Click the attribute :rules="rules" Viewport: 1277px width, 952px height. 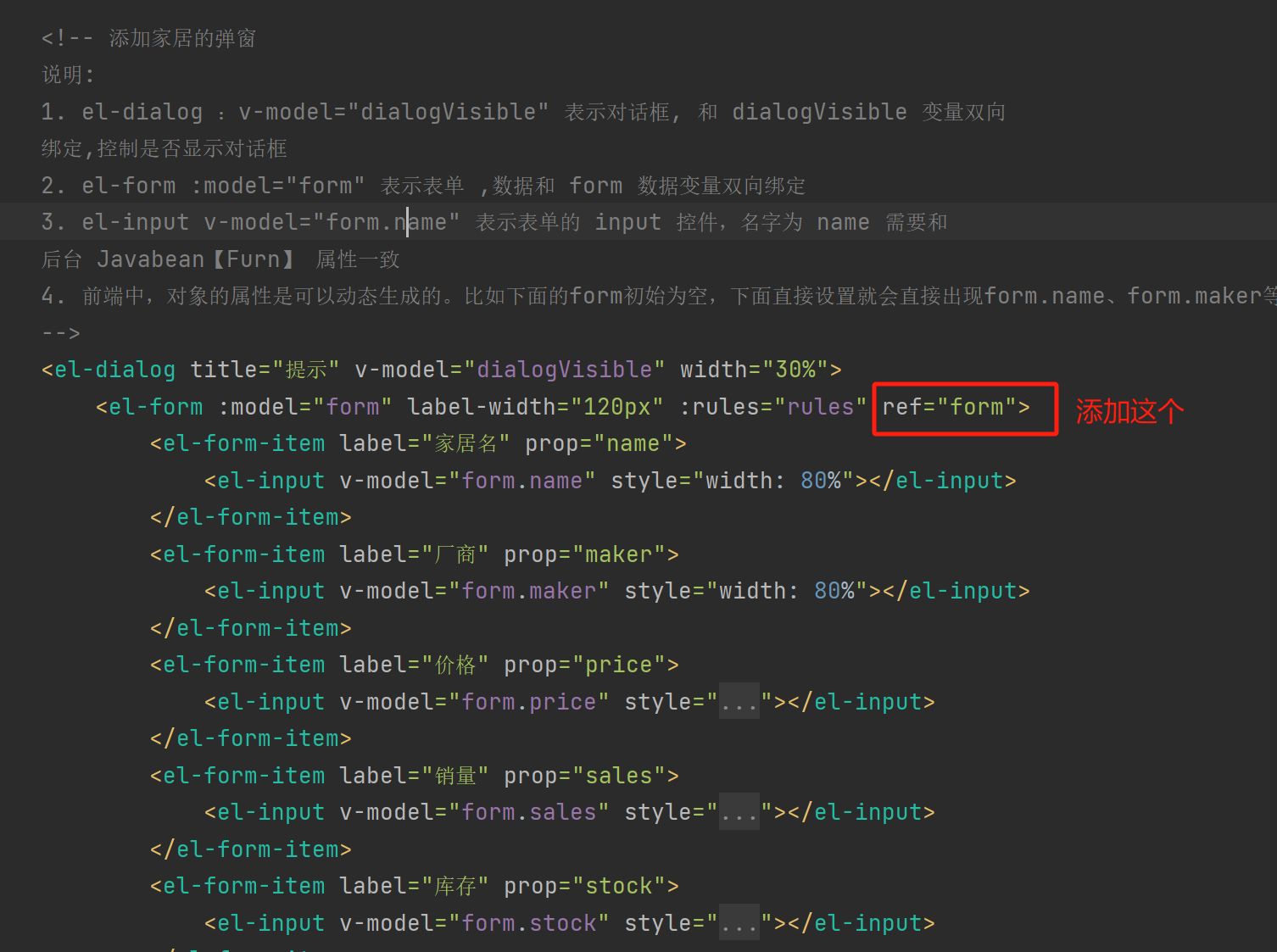(x=774, y=407)
